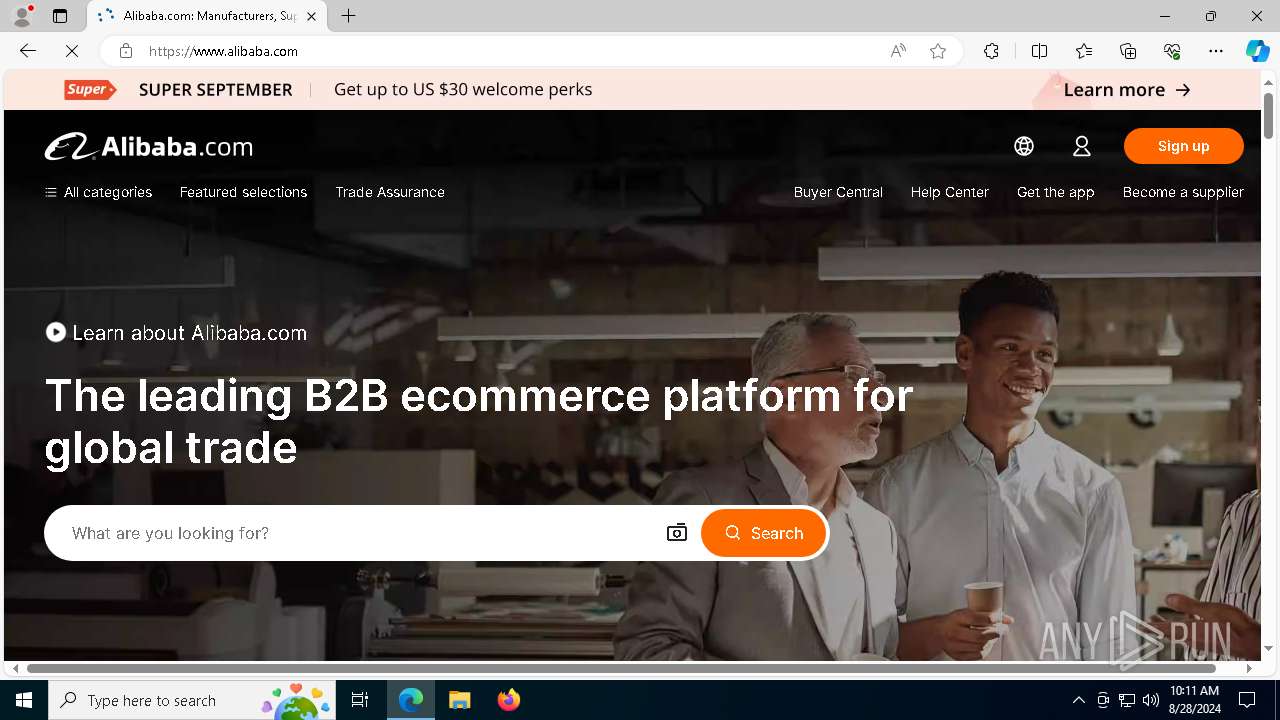1280x720 pixels.
Task: Open Firefox from the taskbar
Action: coord(508,700)
